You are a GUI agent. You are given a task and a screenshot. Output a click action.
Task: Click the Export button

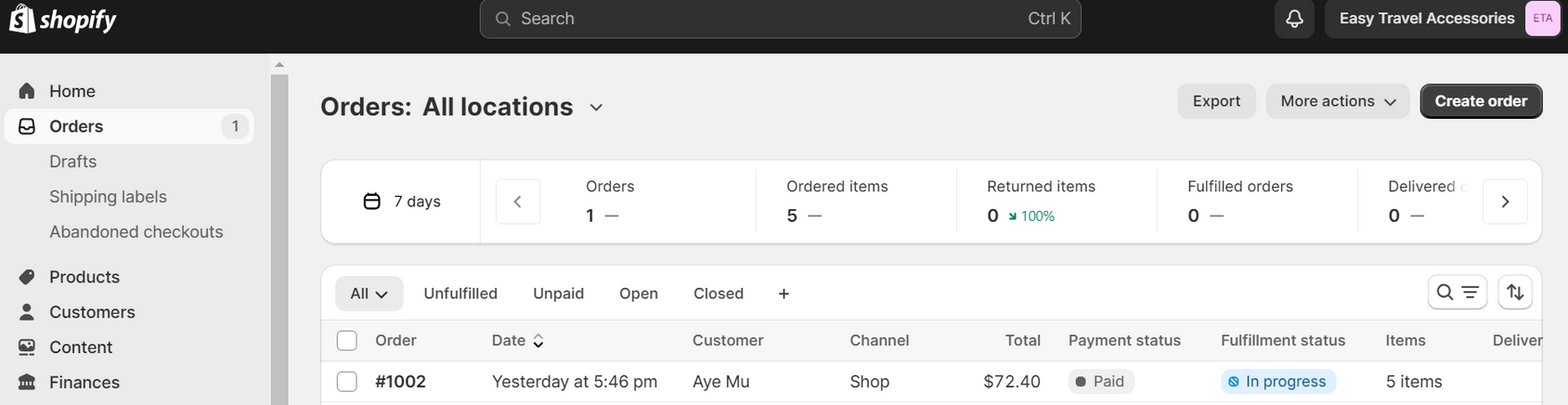point(1216,101)
